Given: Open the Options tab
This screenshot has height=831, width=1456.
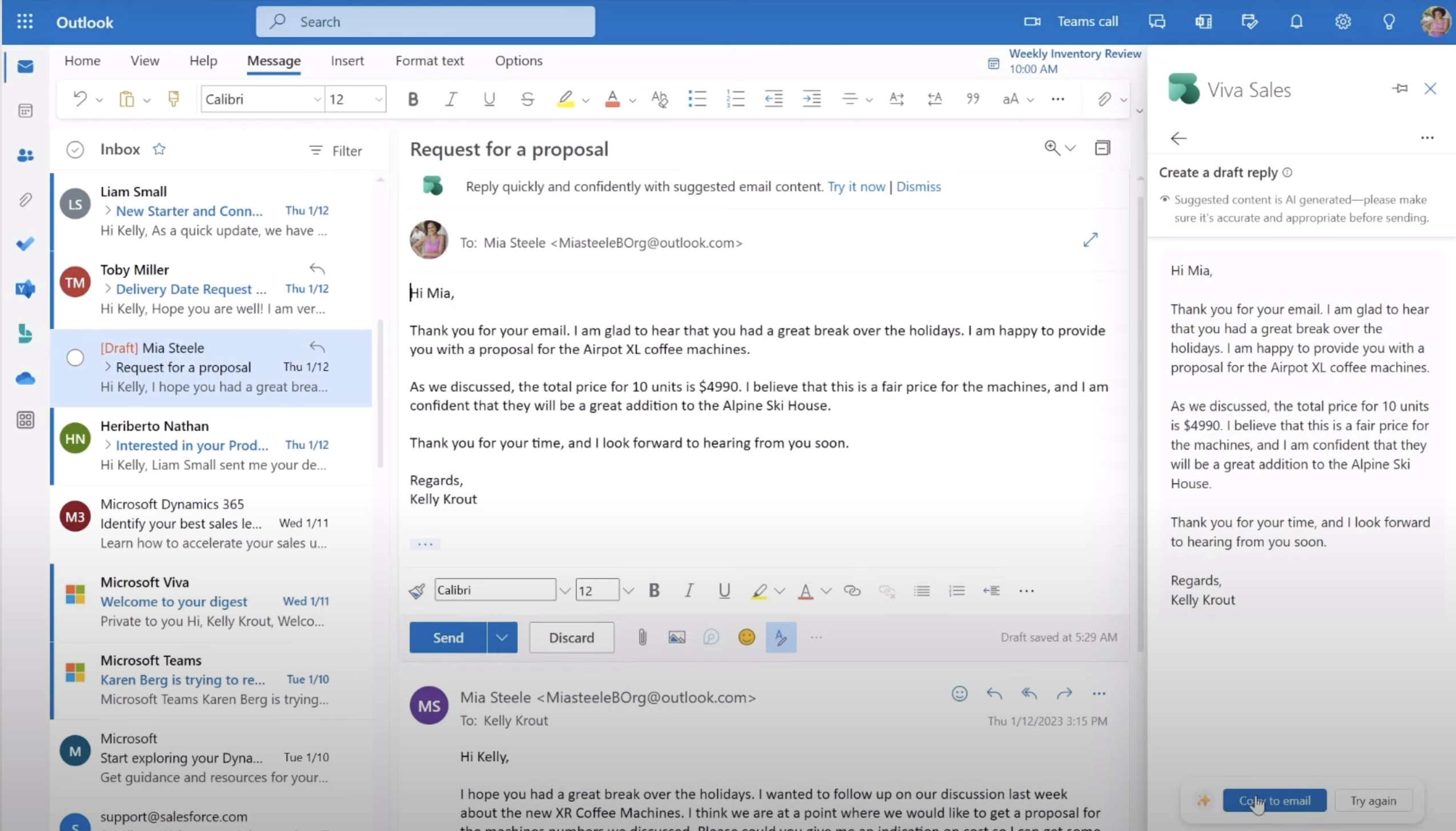Looking at the screenshot, I should pyautogui.click(x=518, y=60).
